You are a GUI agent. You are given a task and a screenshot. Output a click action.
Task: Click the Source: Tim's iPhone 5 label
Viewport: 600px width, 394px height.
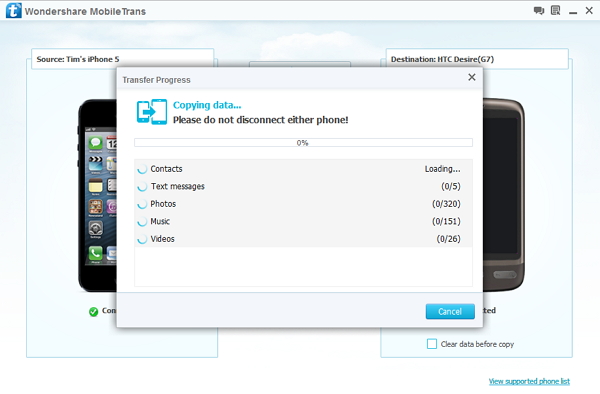click(78, 59)
